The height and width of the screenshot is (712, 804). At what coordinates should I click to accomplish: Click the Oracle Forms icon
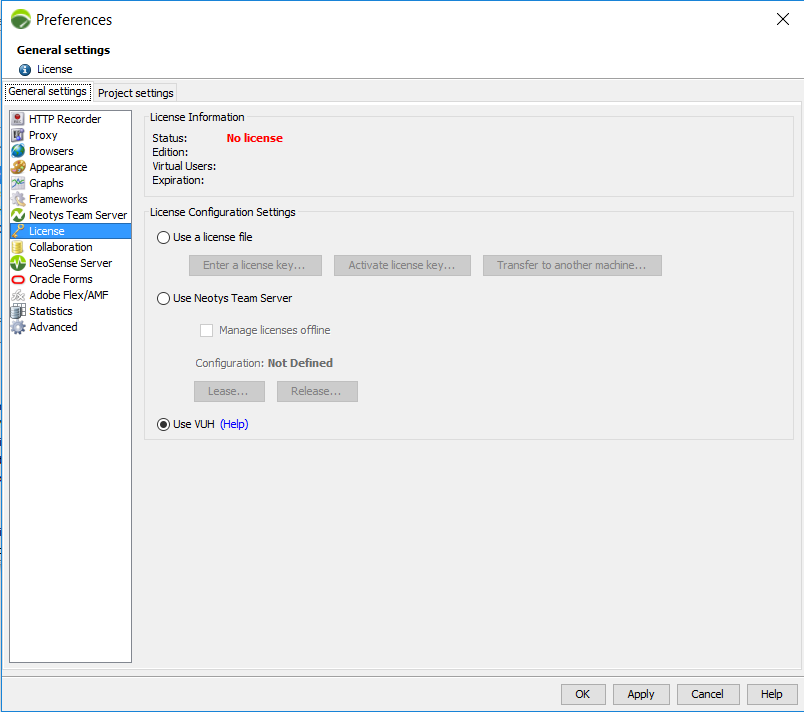click(18, 279)
